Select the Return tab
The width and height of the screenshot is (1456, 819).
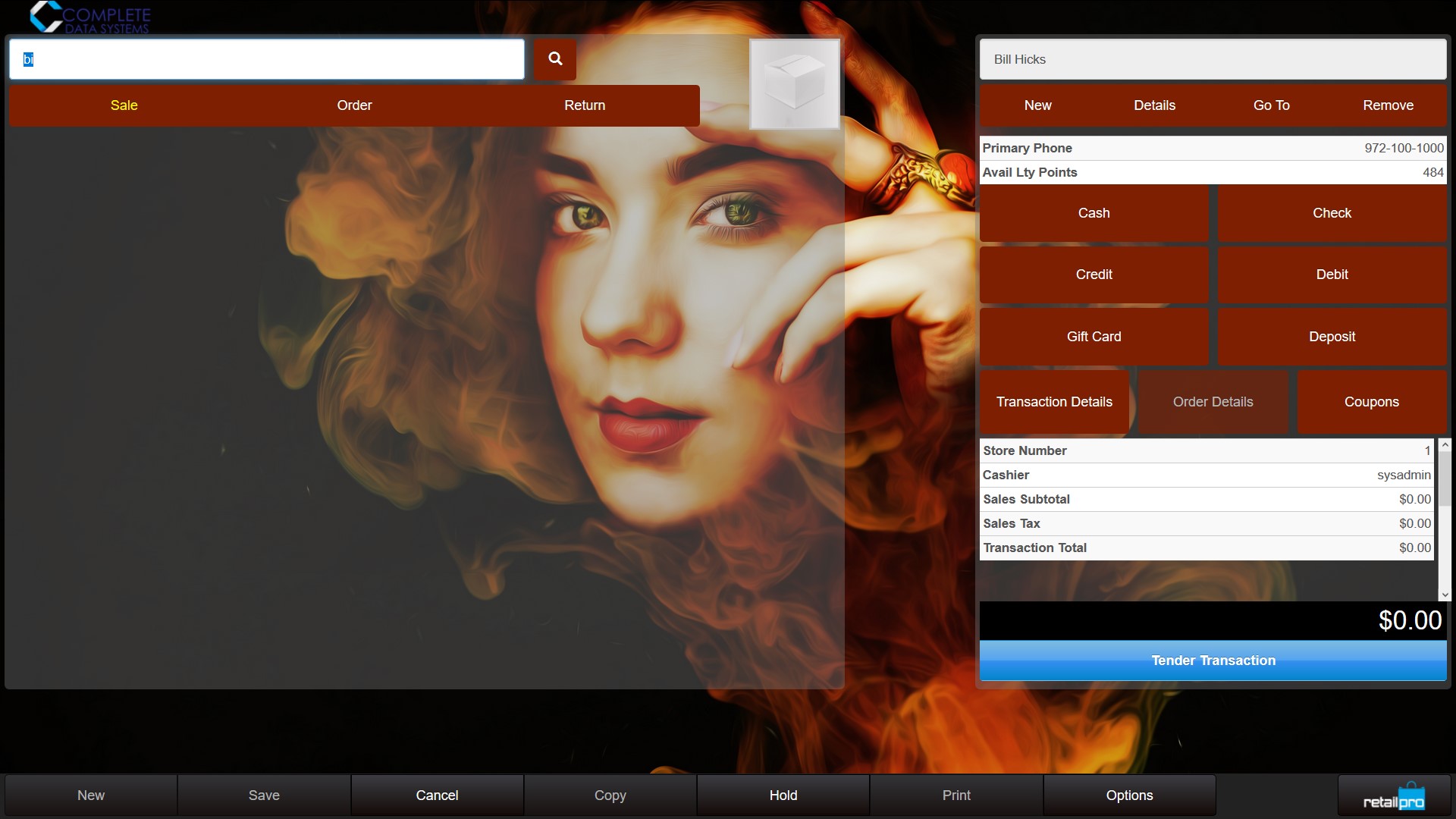(584, 105)
